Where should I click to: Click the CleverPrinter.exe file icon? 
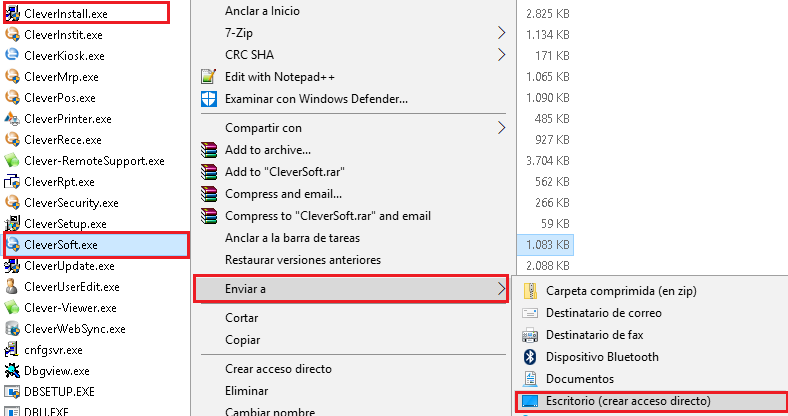point(13,118)
